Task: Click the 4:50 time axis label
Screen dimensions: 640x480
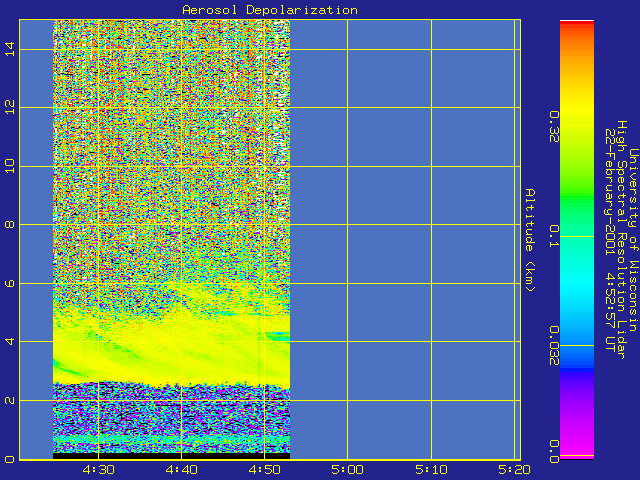Action: 264,469
